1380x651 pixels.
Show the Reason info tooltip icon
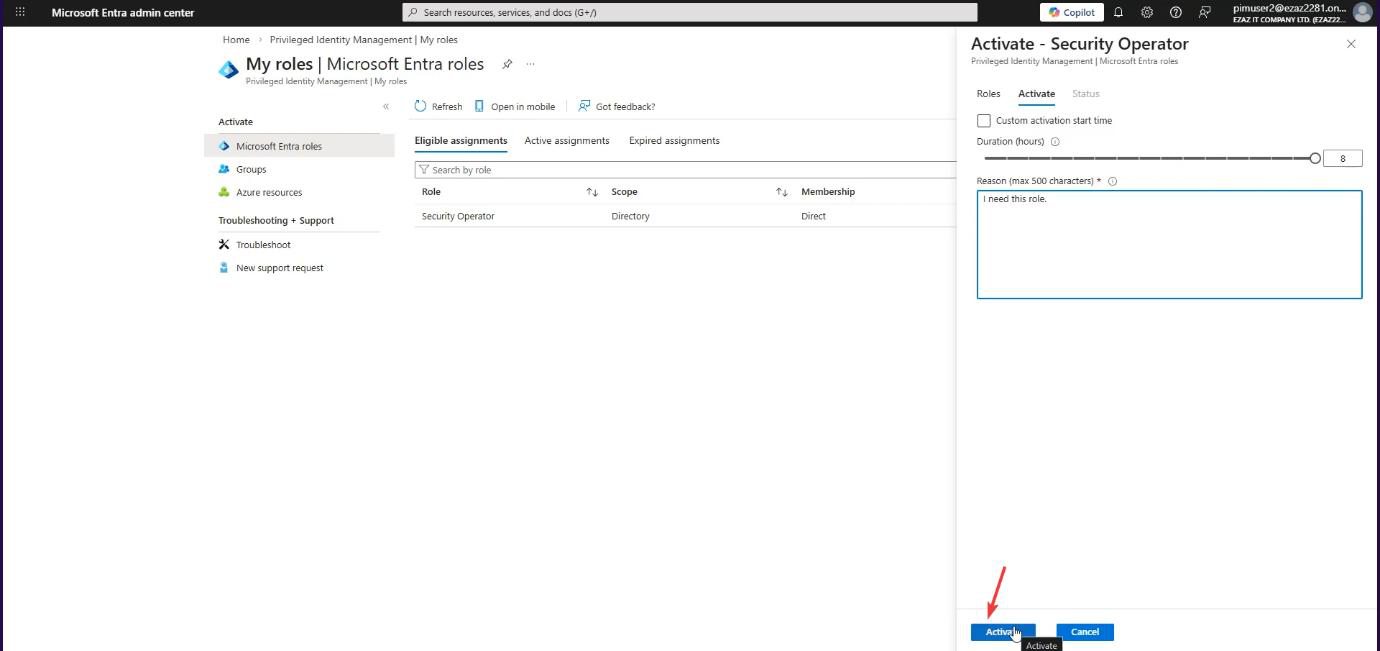pyautogui.click(x=1112, y=181)
